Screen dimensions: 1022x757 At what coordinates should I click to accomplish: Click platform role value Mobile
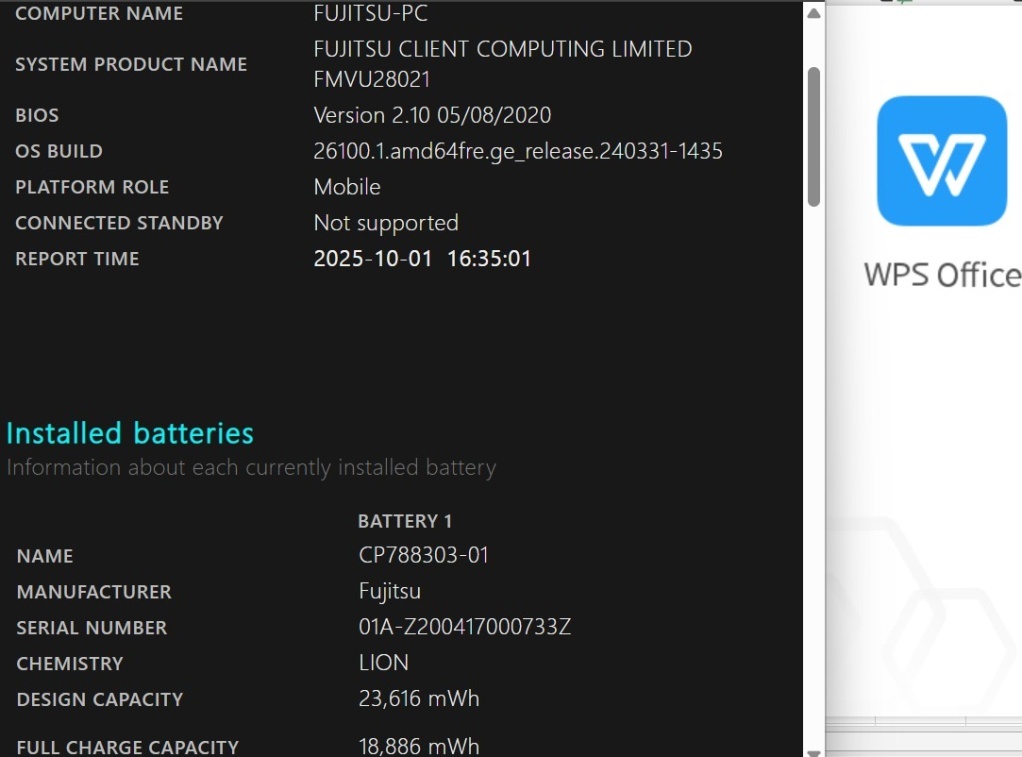tap(347, 187)
